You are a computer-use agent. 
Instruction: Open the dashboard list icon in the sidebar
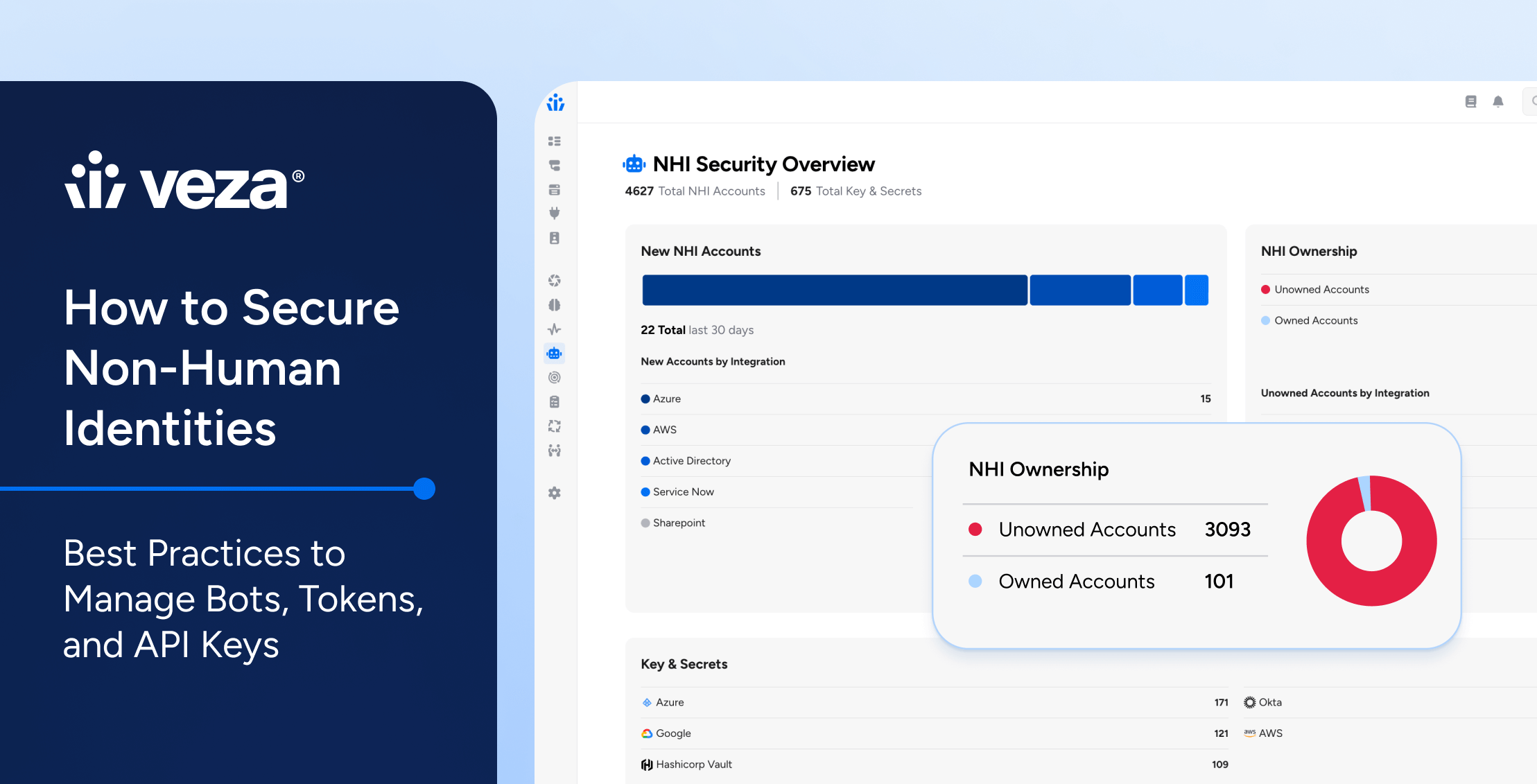pyautogui.click(x=554, y=141)
